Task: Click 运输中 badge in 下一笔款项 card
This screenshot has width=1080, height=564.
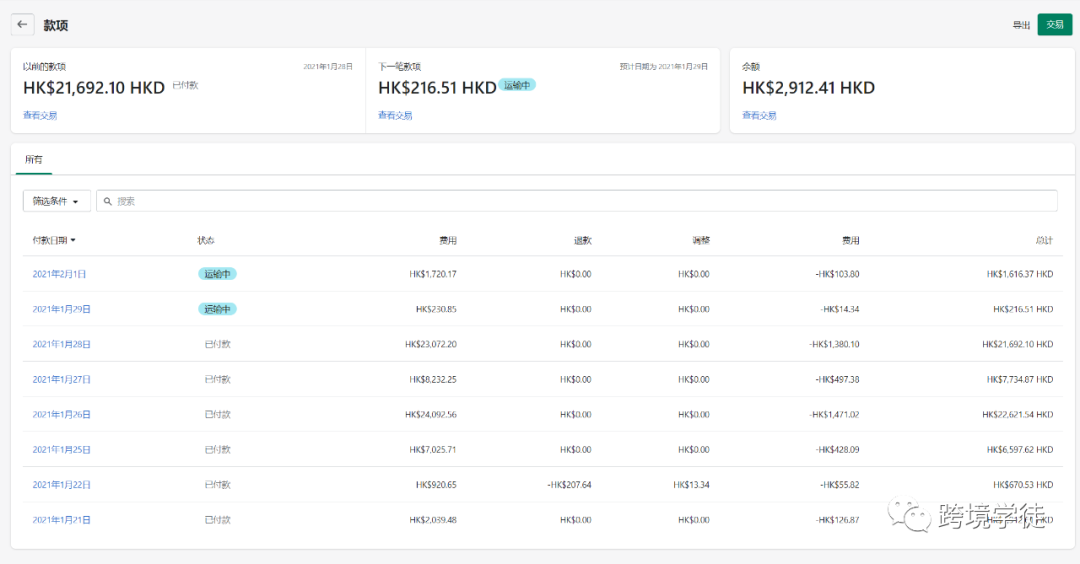Action: click(518, 86)
